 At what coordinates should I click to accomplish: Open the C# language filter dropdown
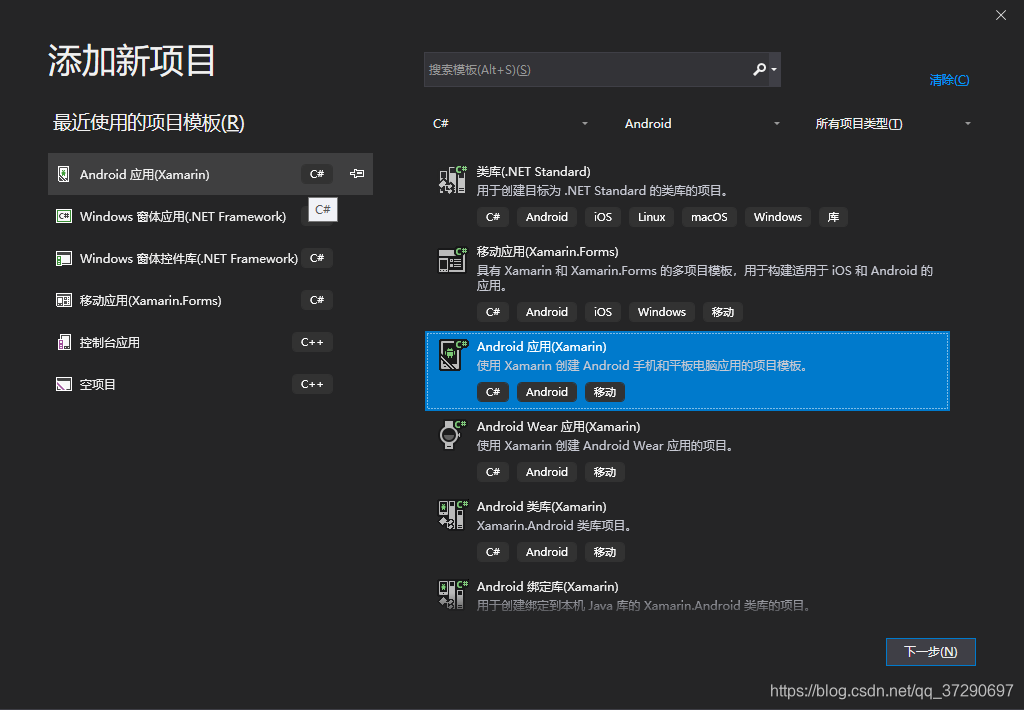510,123
